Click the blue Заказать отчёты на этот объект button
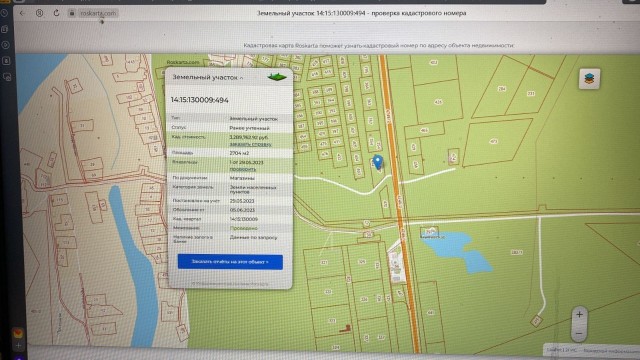640x360 pixels. click(230, 262)
